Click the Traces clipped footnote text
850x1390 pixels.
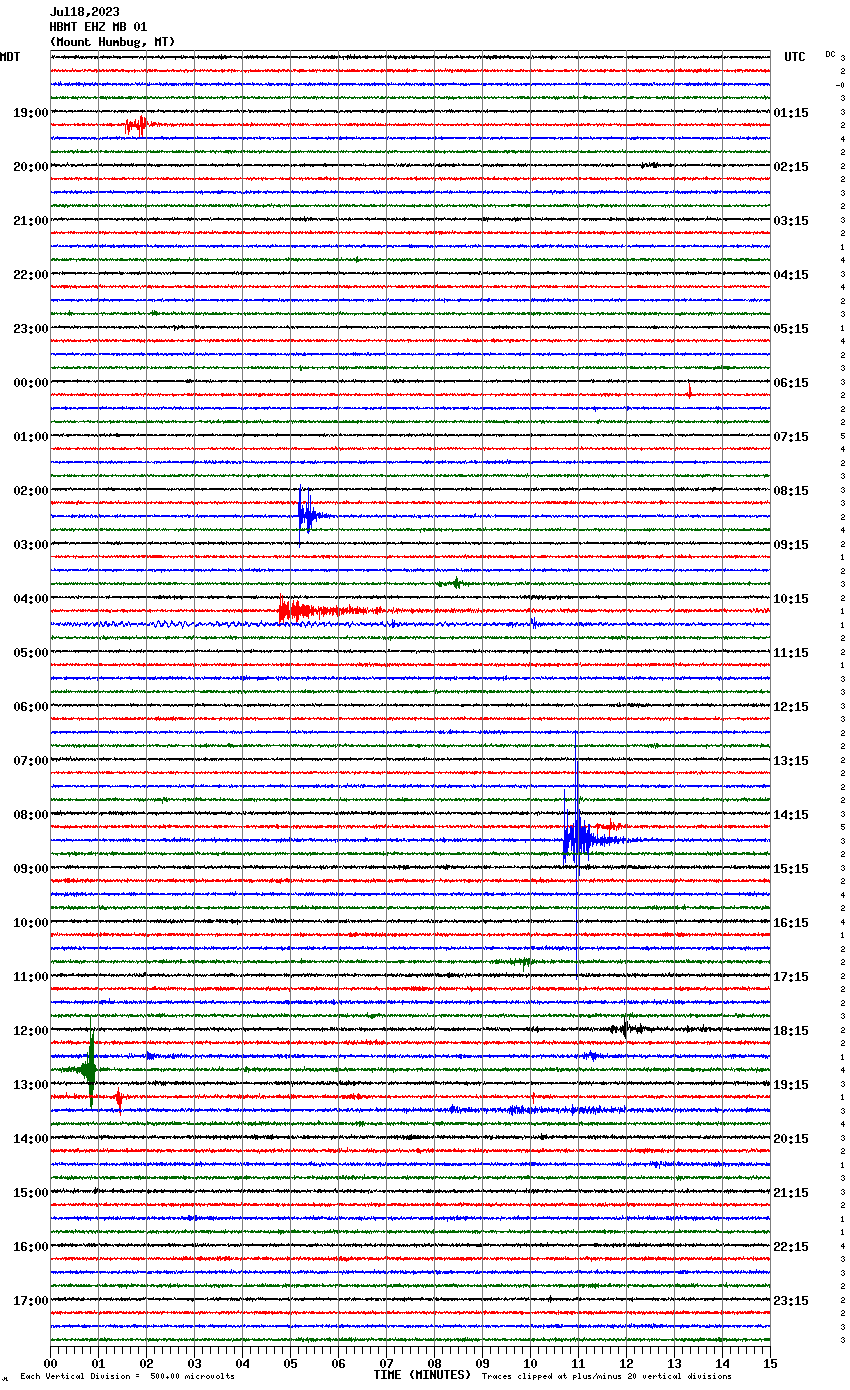click(606, 1377)
